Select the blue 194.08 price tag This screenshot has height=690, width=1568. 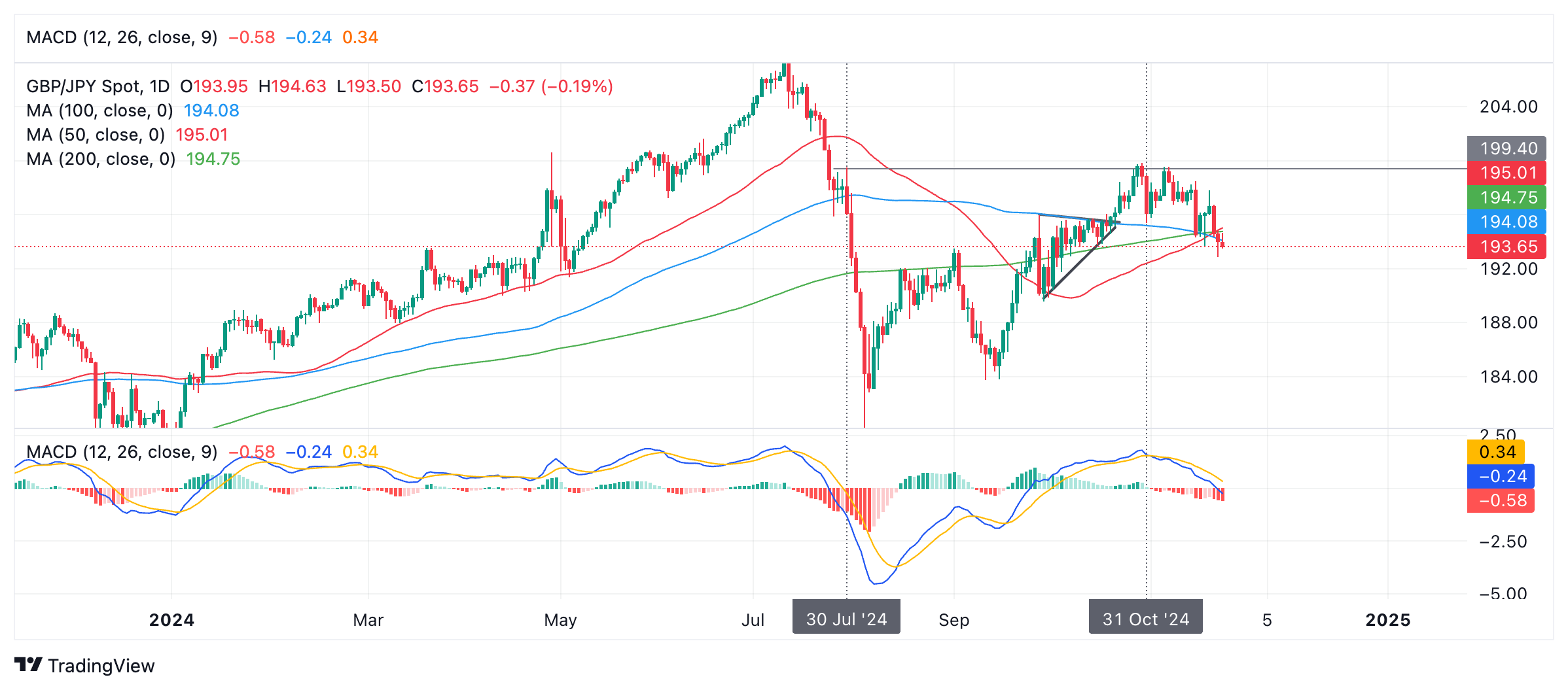pyautogui.click(x=1506, y=222)
